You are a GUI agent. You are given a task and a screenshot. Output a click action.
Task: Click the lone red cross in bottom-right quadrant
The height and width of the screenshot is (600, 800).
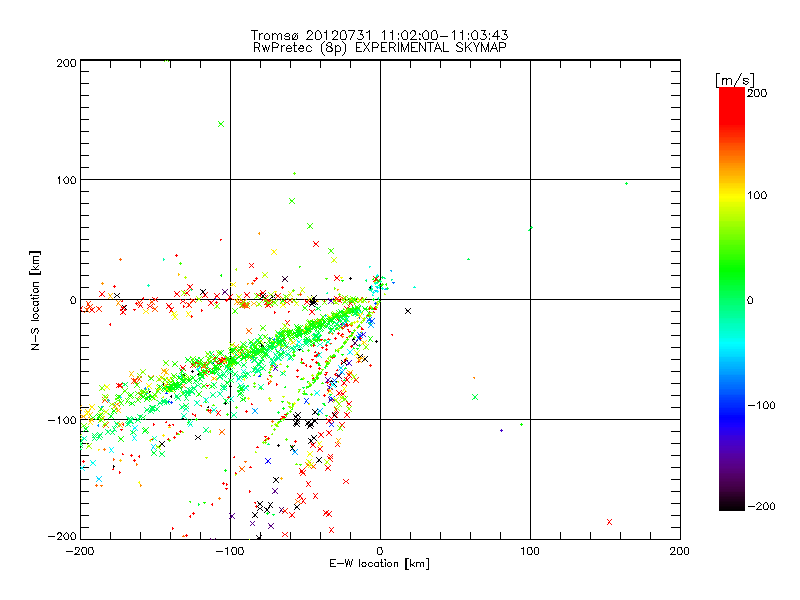(609, 522)
